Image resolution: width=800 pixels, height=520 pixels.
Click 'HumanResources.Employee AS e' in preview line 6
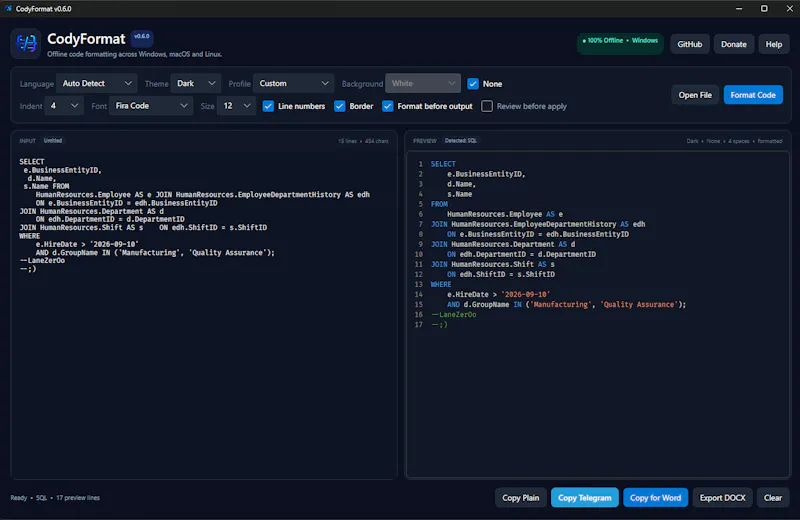click(505, 214)
